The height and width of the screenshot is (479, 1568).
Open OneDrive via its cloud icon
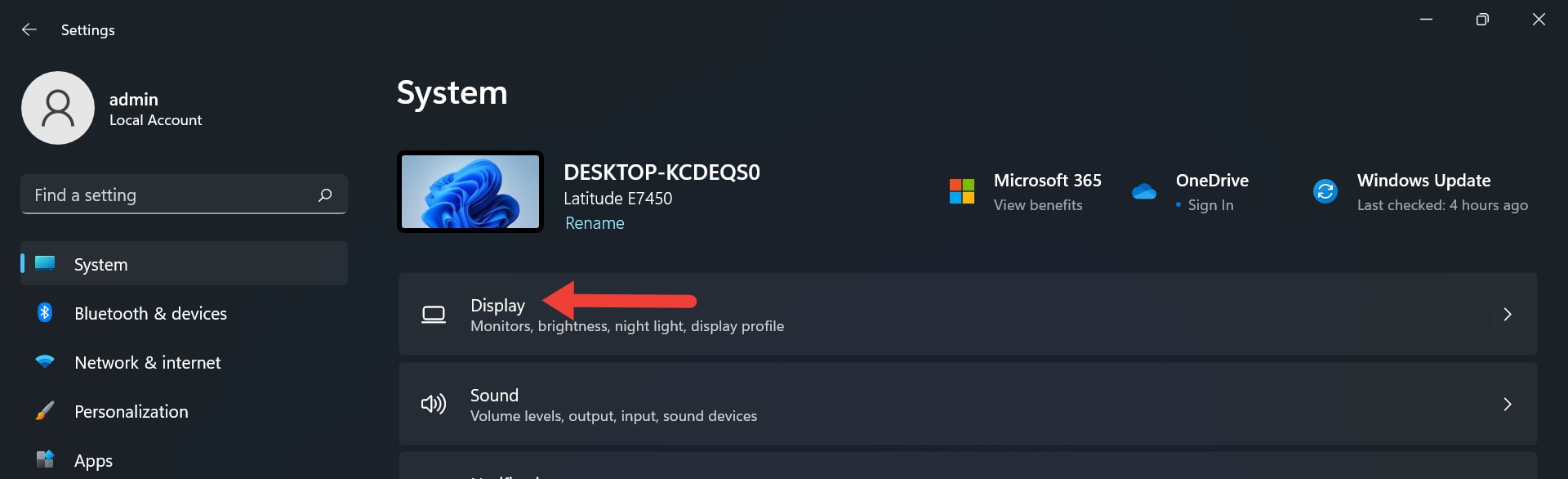1143,191
